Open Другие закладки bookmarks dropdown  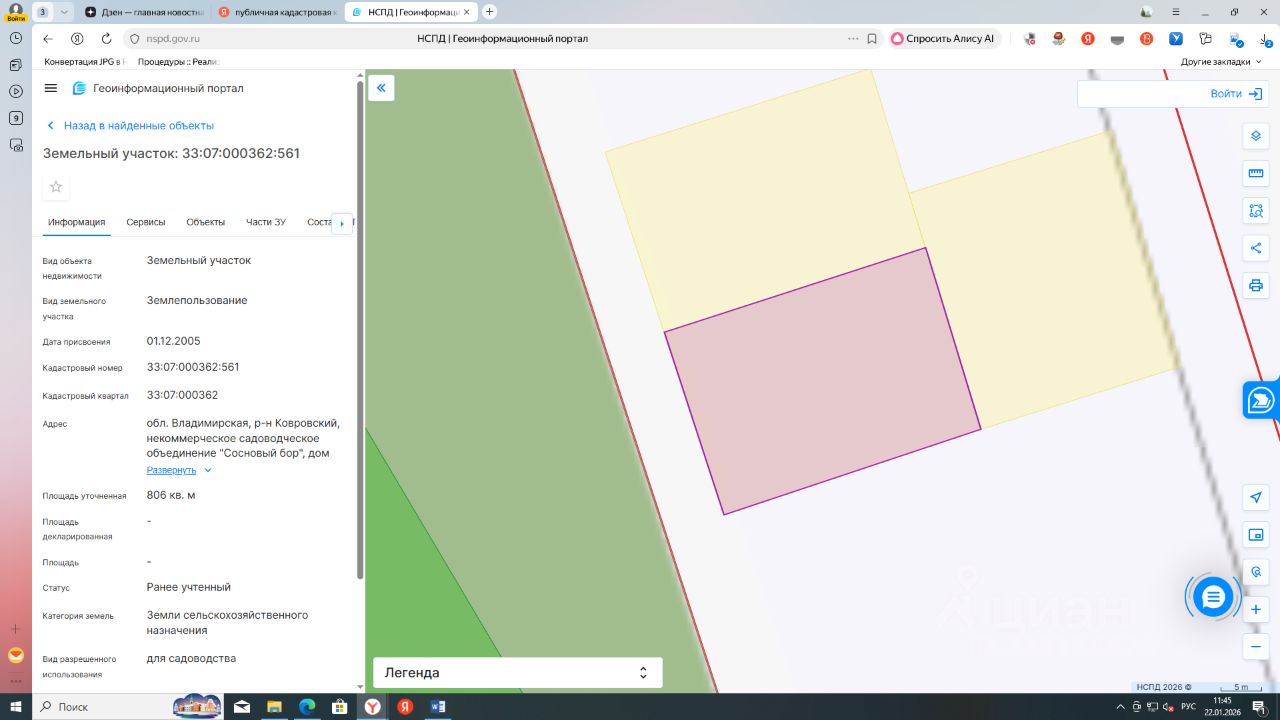click(1221, 62)
